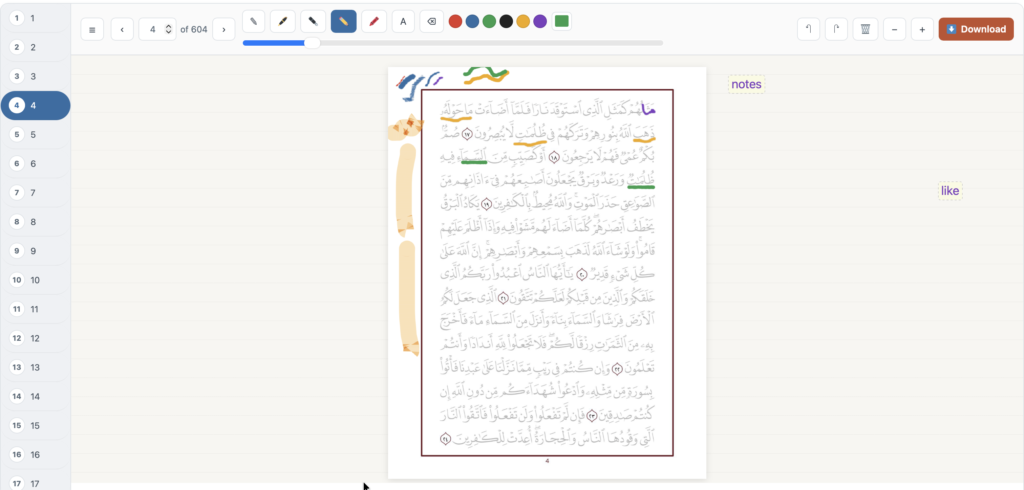Click the page number stepper arrows
1024x490 pixels.
click(x=169, y=29)
